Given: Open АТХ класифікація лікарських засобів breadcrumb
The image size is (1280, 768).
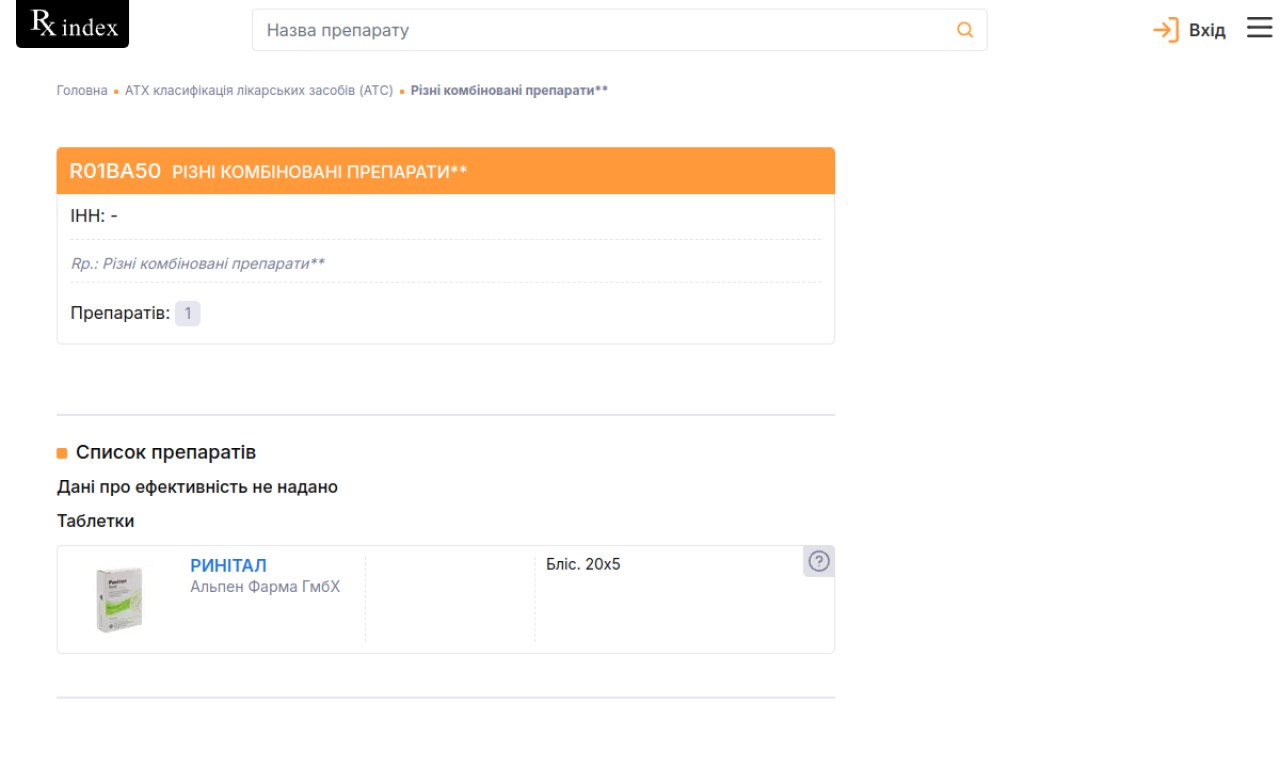Looking at the screenshot, I should tap(259, 90).
